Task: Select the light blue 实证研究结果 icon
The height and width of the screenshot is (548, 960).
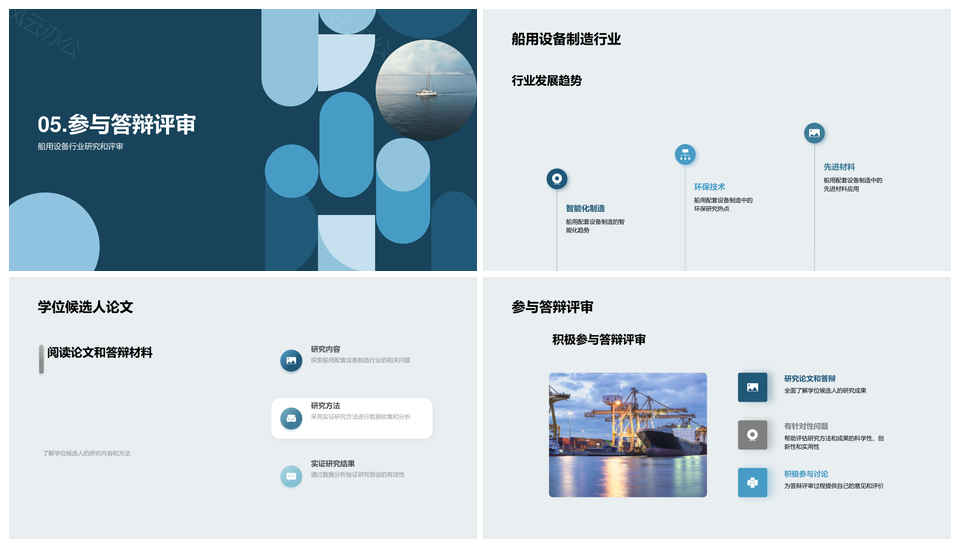Action: click(x=291, y=476)
